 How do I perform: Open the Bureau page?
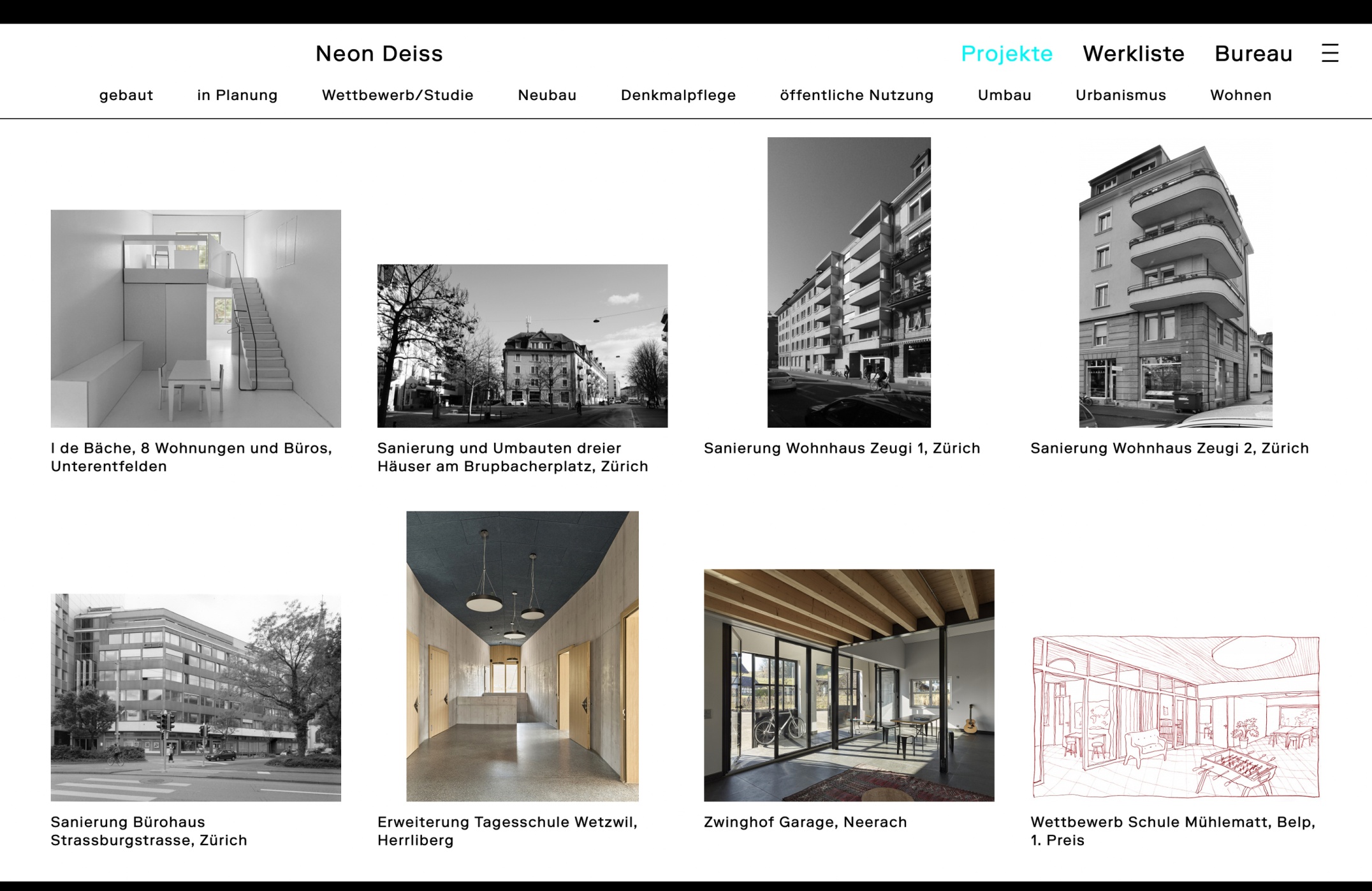(1253, 54)
